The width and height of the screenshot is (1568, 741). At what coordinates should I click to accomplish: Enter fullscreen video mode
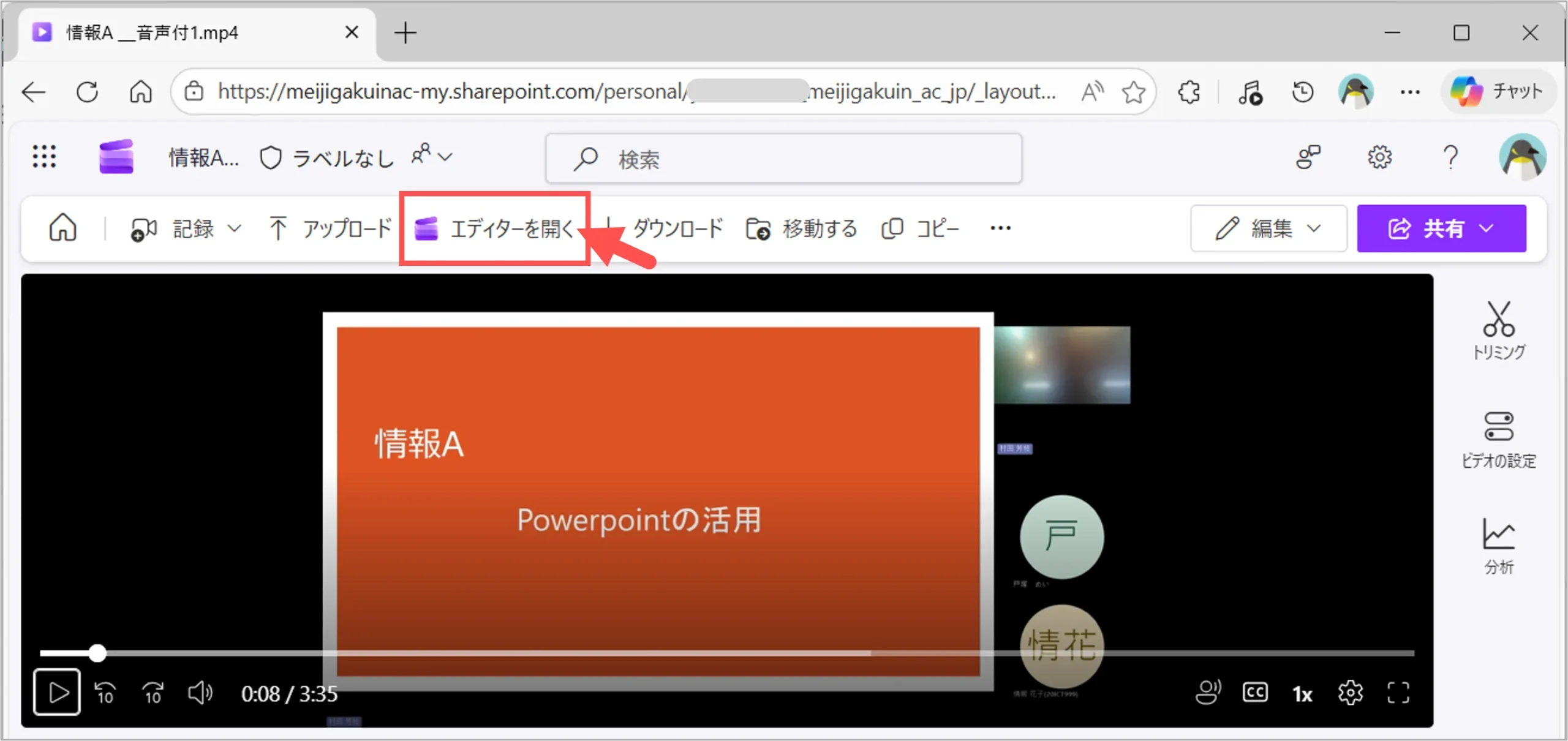point(1398,693)
